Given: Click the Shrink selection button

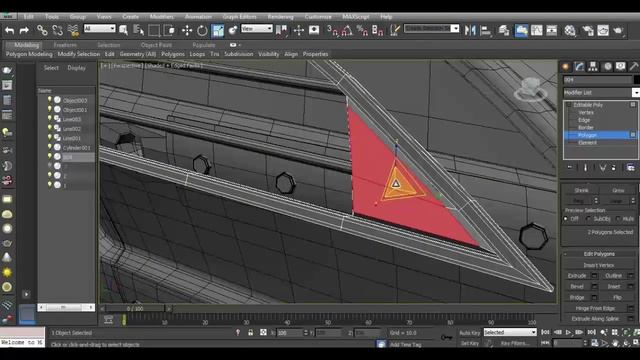Looking at the screenshot, I should [x=581, y=190].
